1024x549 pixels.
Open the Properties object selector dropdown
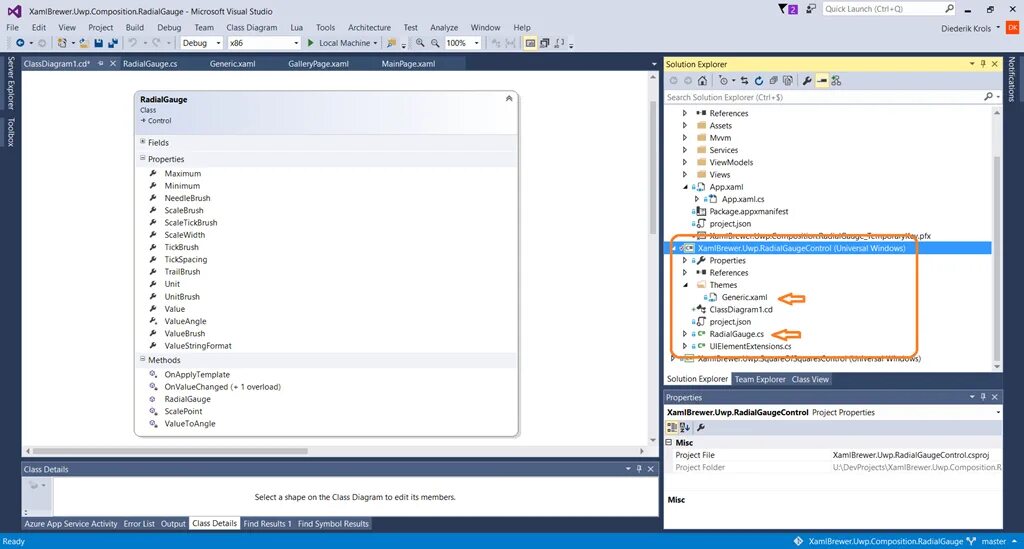997,413
